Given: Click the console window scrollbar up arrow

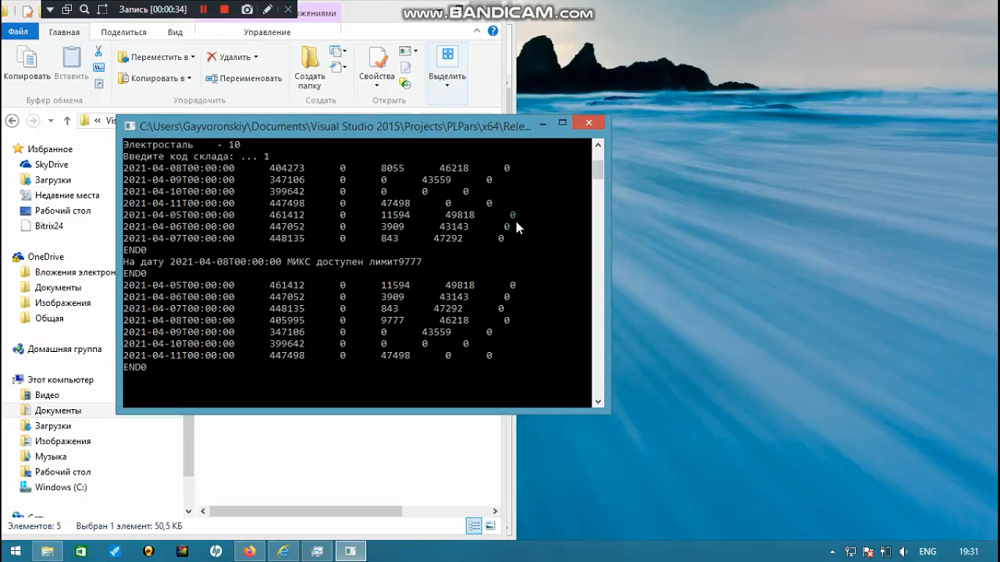Looking at the screenshot, I should (x=598, y=145).
